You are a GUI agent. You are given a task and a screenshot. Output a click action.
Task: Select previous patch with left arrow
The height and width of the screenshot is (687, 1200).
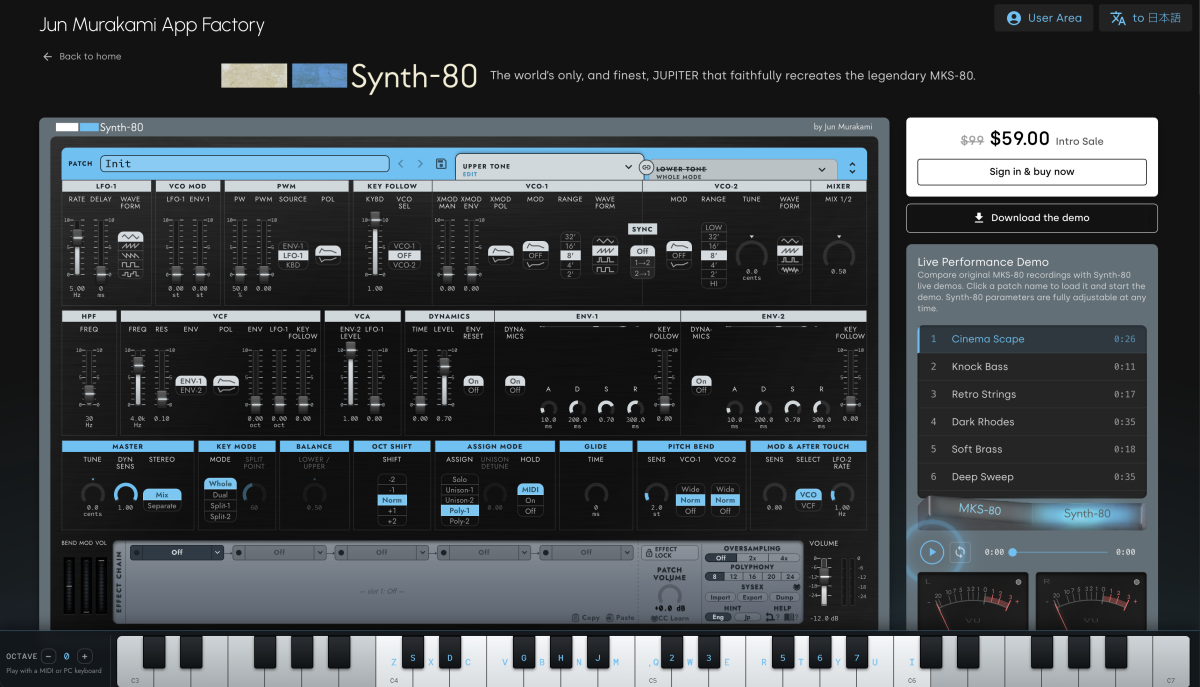pyautogui.click(x=402, y=163)
